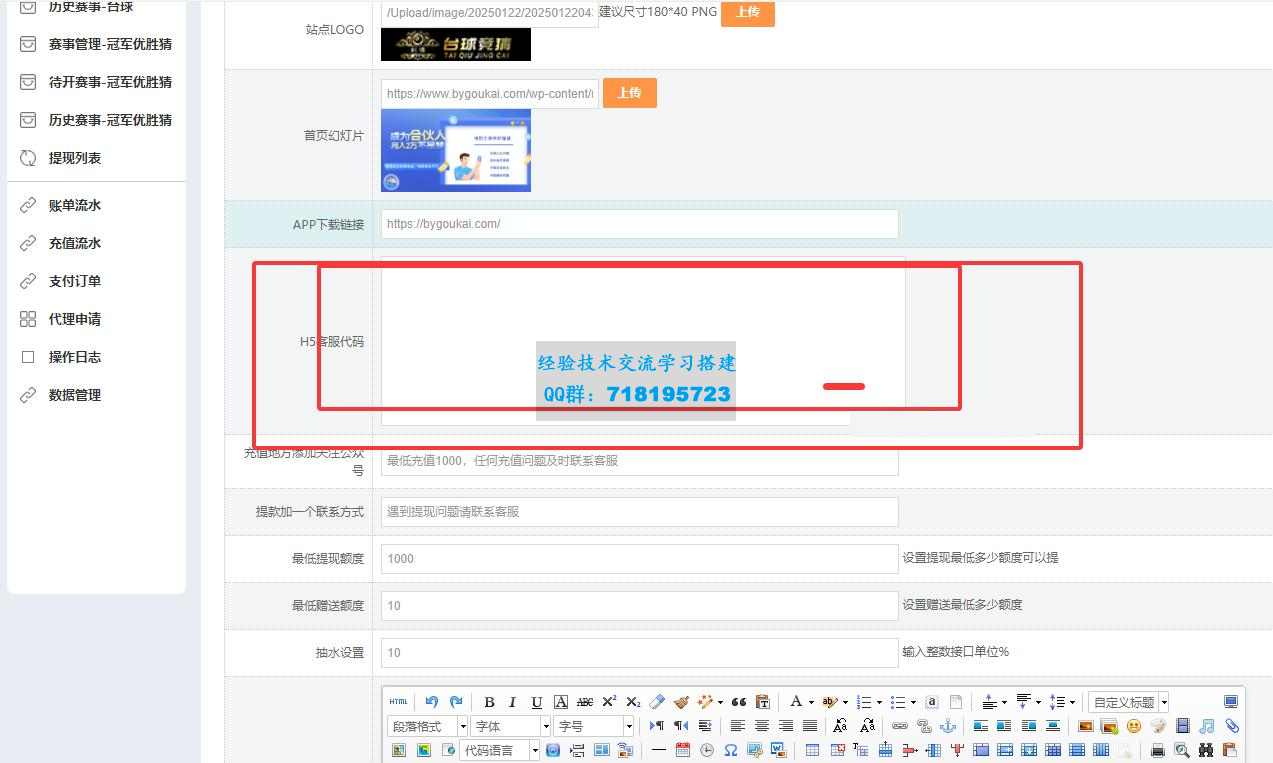Screen dimensions: 1273x763
Task: Open the 段落格式 paragraph format dropdown
Action: [427, 726]
